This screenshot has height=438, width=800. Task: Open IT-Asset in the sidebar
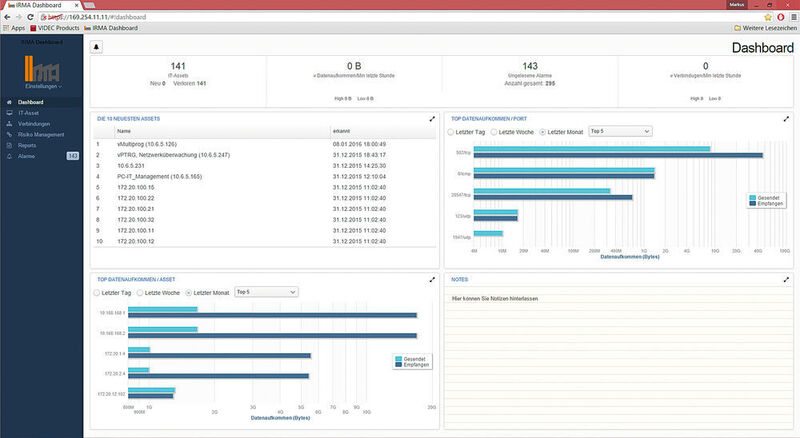coord(29,113)
